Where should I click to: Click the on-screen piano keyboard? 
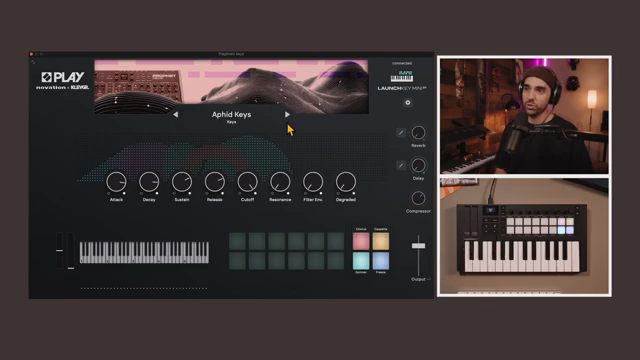pos(144,252)
